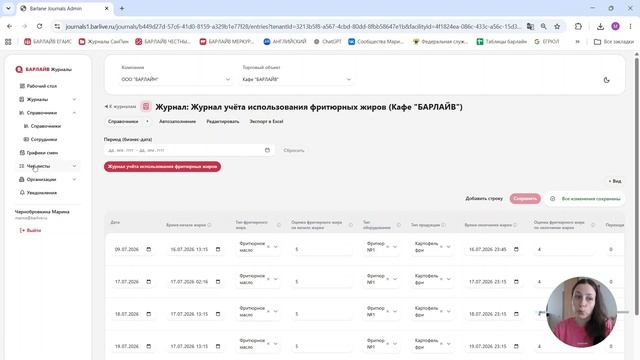Screen dimensions: 640x360
Task: Open the ЕГРЮЛ bookmark
Action: click(547, 42)
